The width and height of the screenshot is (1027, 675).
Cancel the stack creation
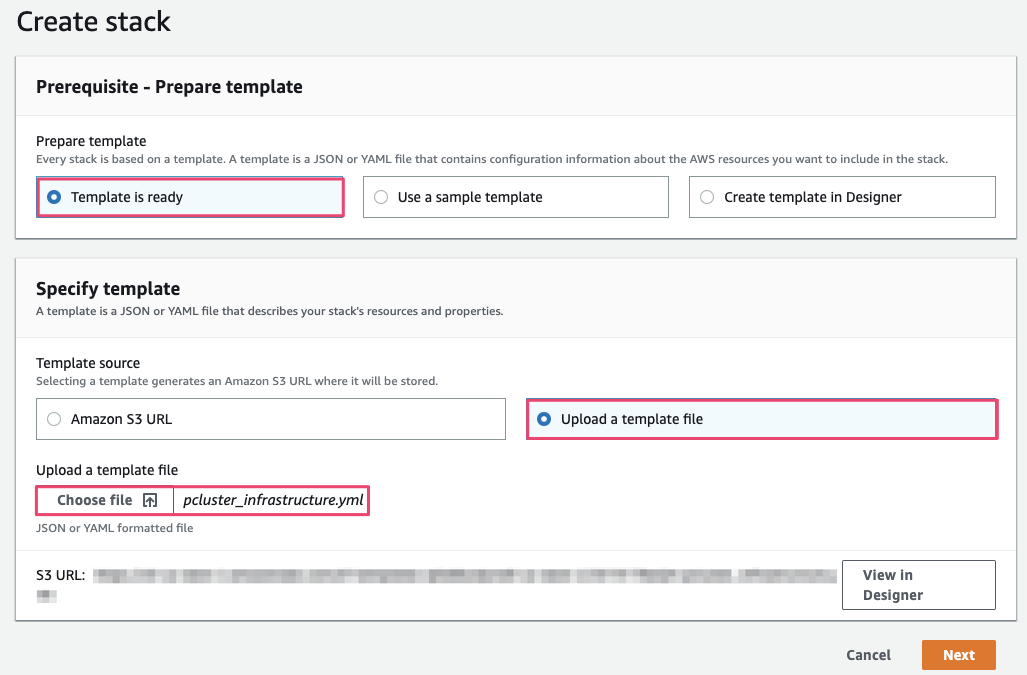click(x=868, y=655)
